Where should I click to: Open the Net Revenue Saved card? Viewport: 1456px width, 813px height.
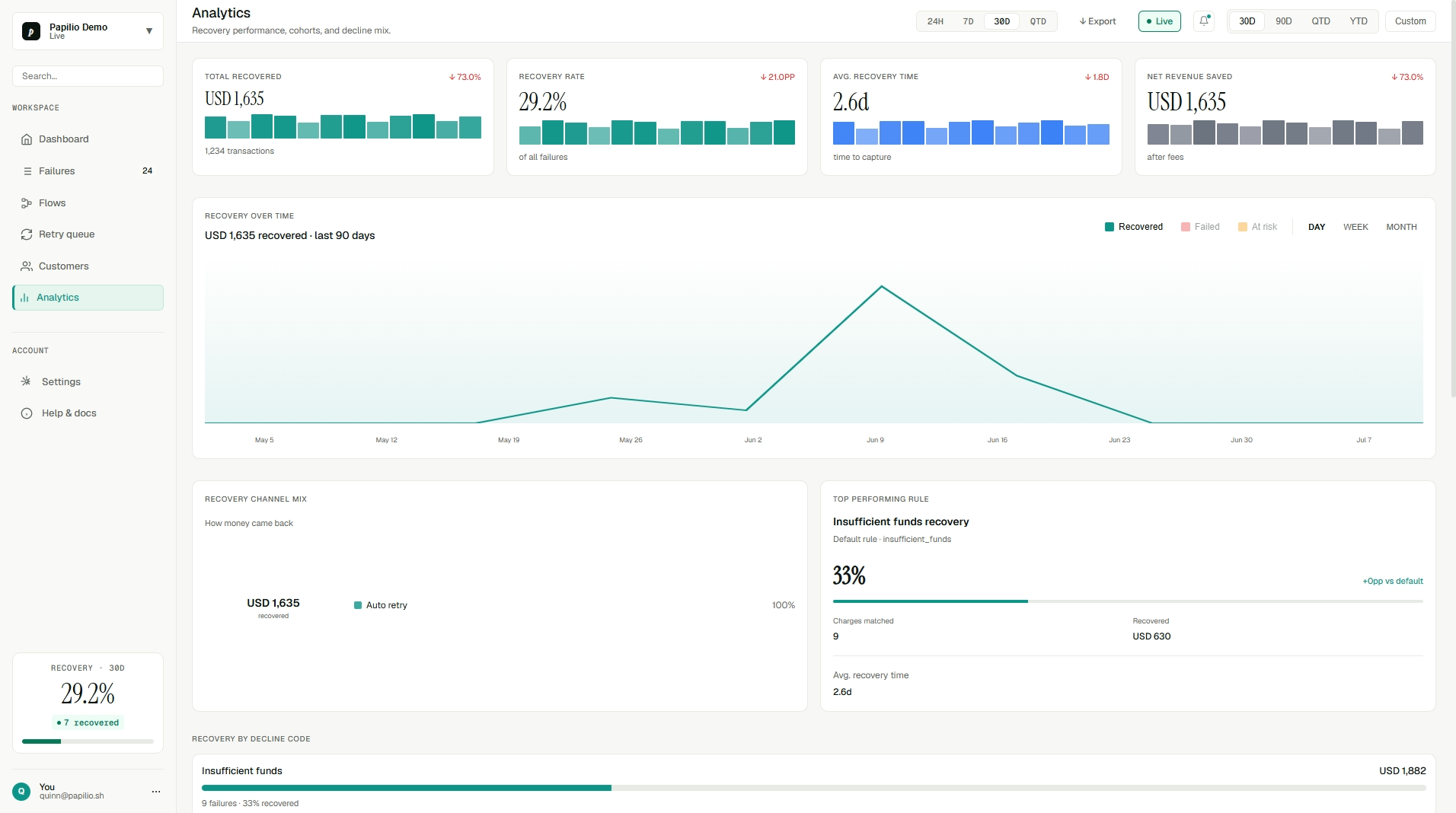coord(1285,116)
